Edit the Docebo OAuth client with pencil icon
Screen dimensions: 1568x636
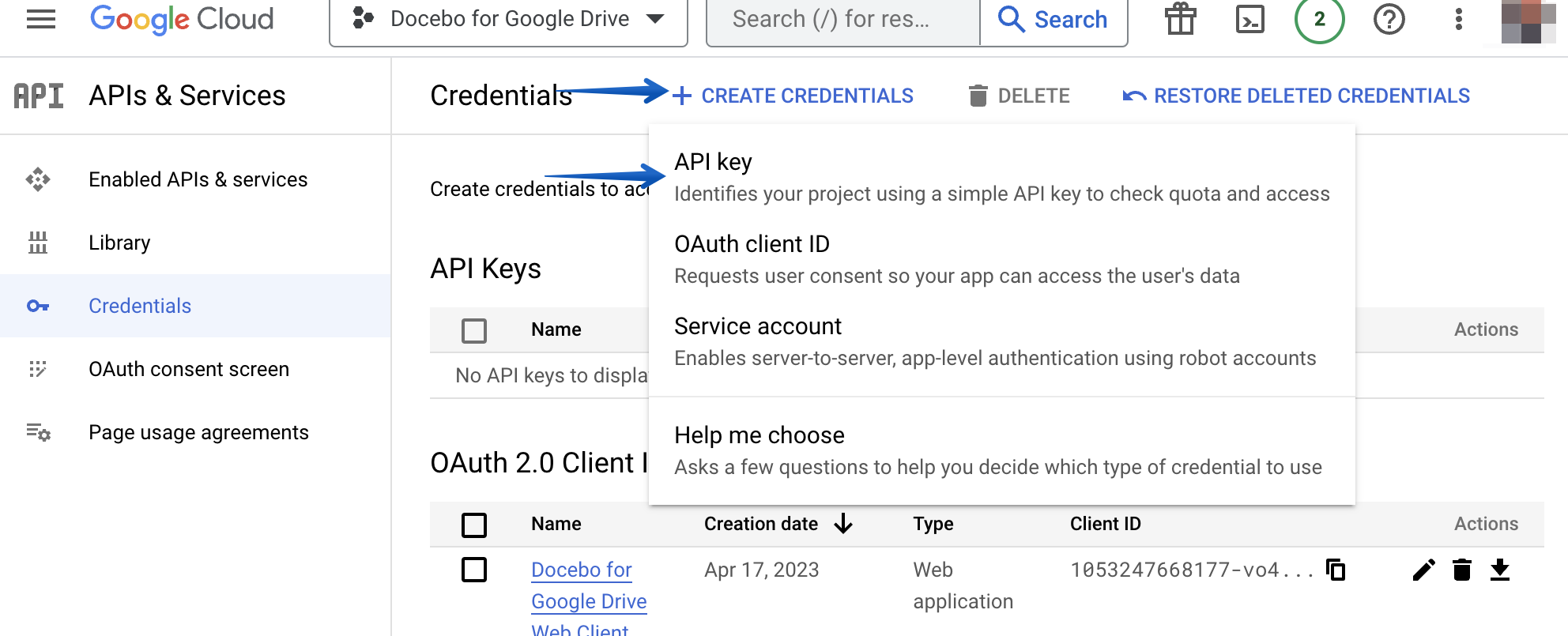pos(1423,570)
